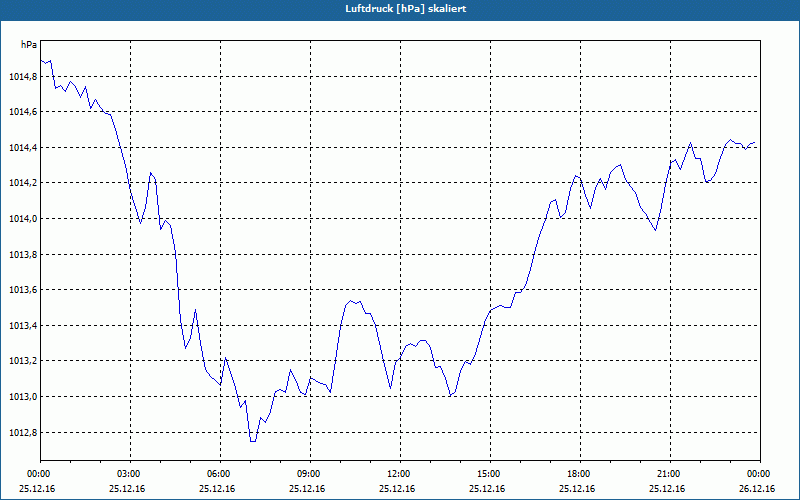The image size is (800, 500).
Task: Click the 00:00 time label above 25.12.16
Action: 40,474
